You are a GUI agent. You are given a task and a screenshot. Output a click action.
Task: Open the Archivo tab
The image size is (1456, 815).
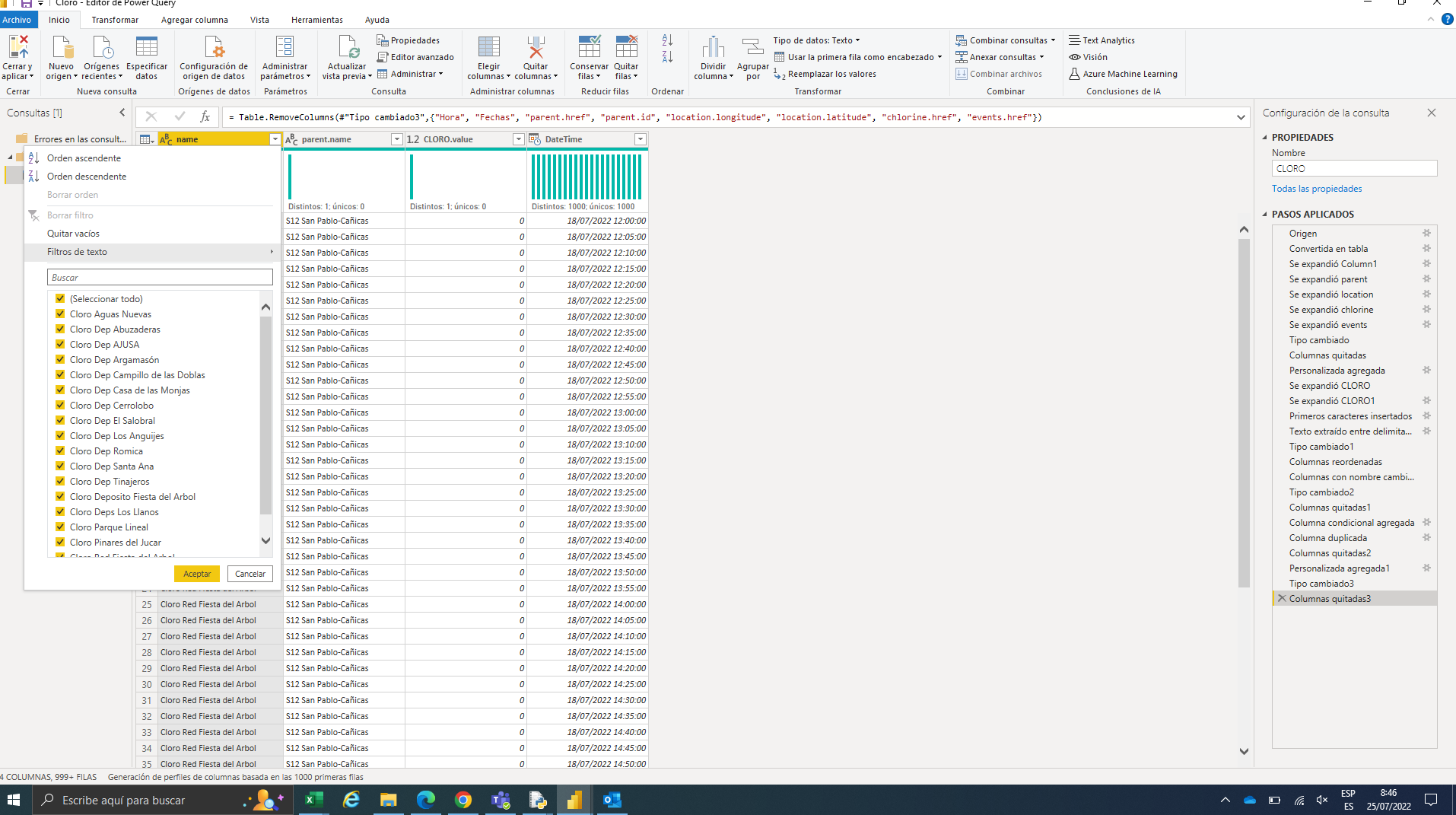point(17,20)
